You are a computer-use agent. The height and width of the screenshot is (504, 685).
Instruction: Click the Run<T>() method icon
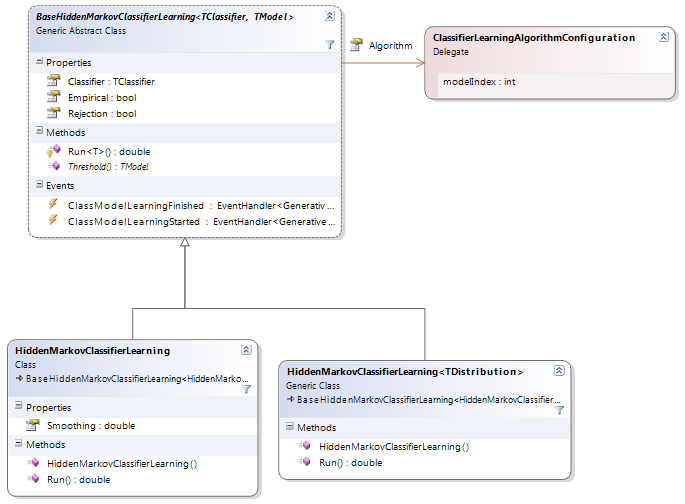53,151
